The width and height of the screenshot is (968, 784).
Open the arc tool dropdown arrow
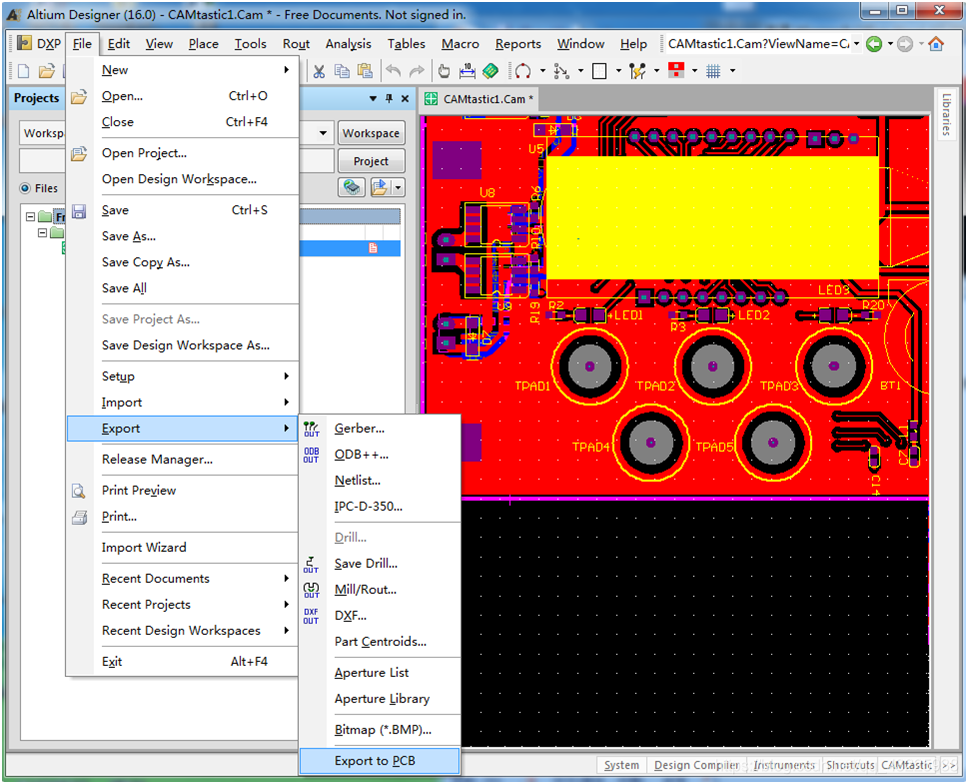tap(543, 71)
